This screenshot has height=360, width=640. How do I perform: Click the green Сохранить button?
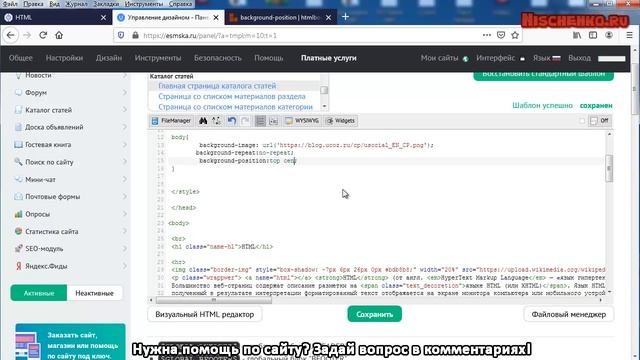click(374, 314)
